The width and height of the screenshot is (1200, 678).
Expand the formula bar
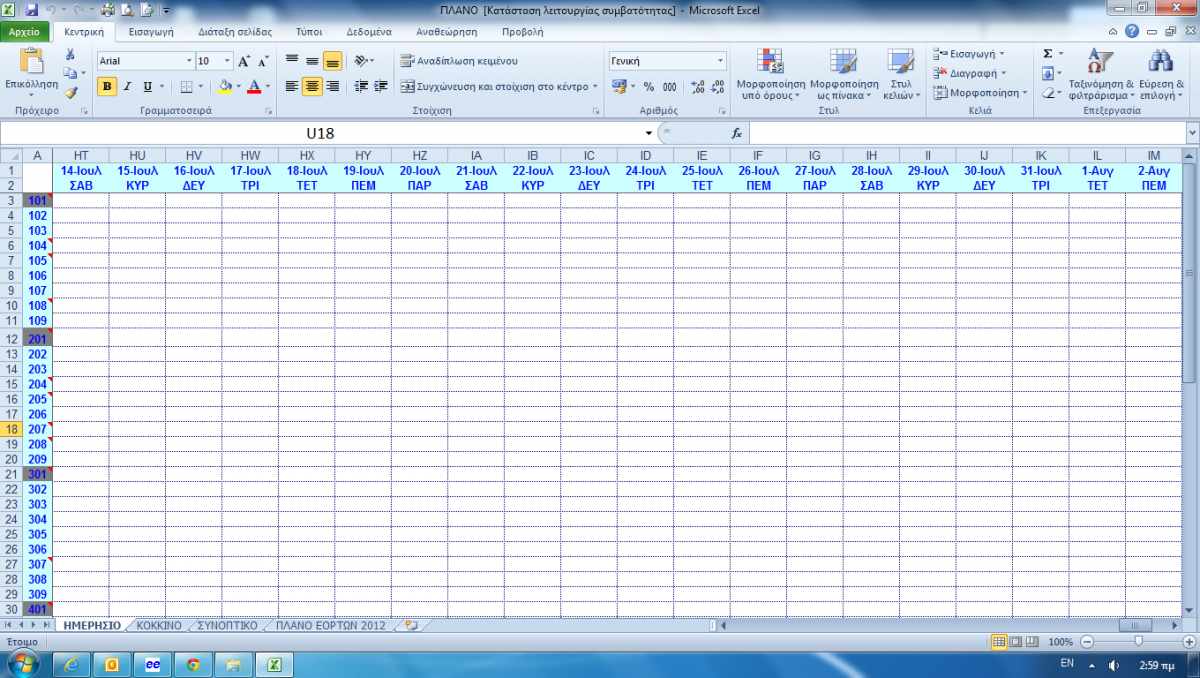tap(1192, 133)
